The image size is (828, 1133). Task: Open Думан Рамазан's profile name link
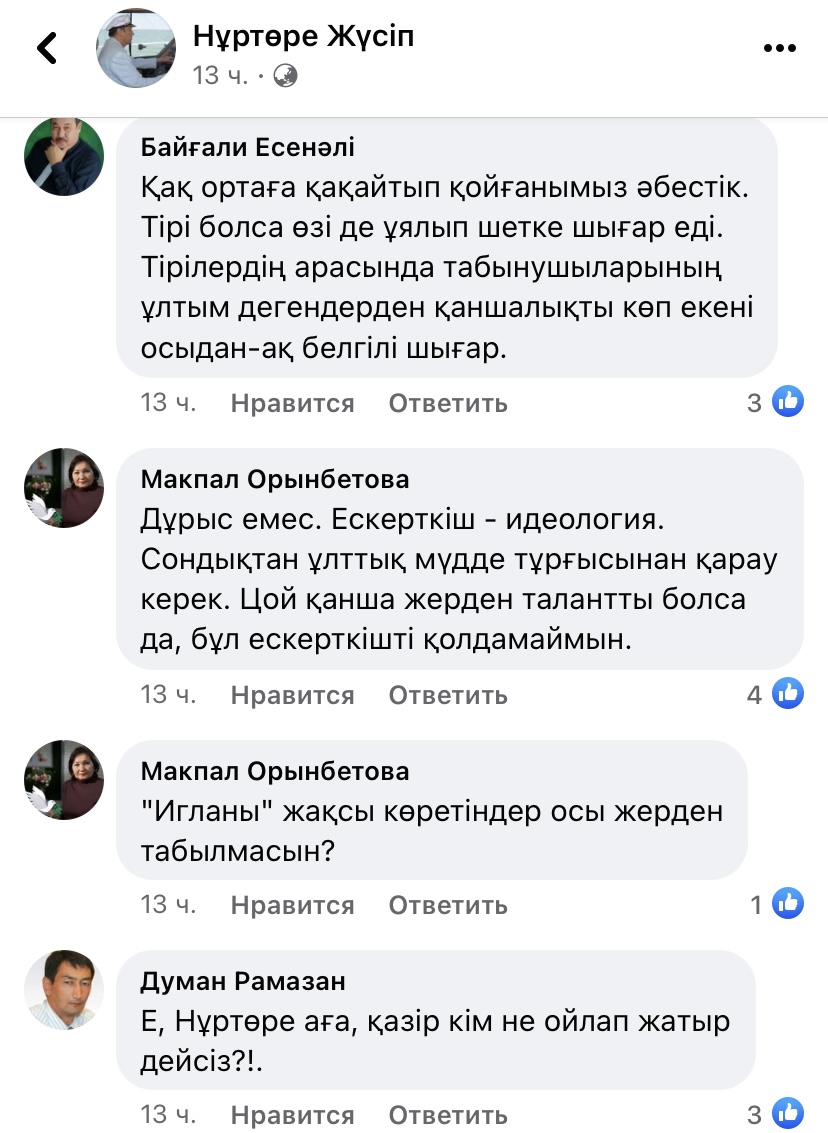(x=244, y=981)
